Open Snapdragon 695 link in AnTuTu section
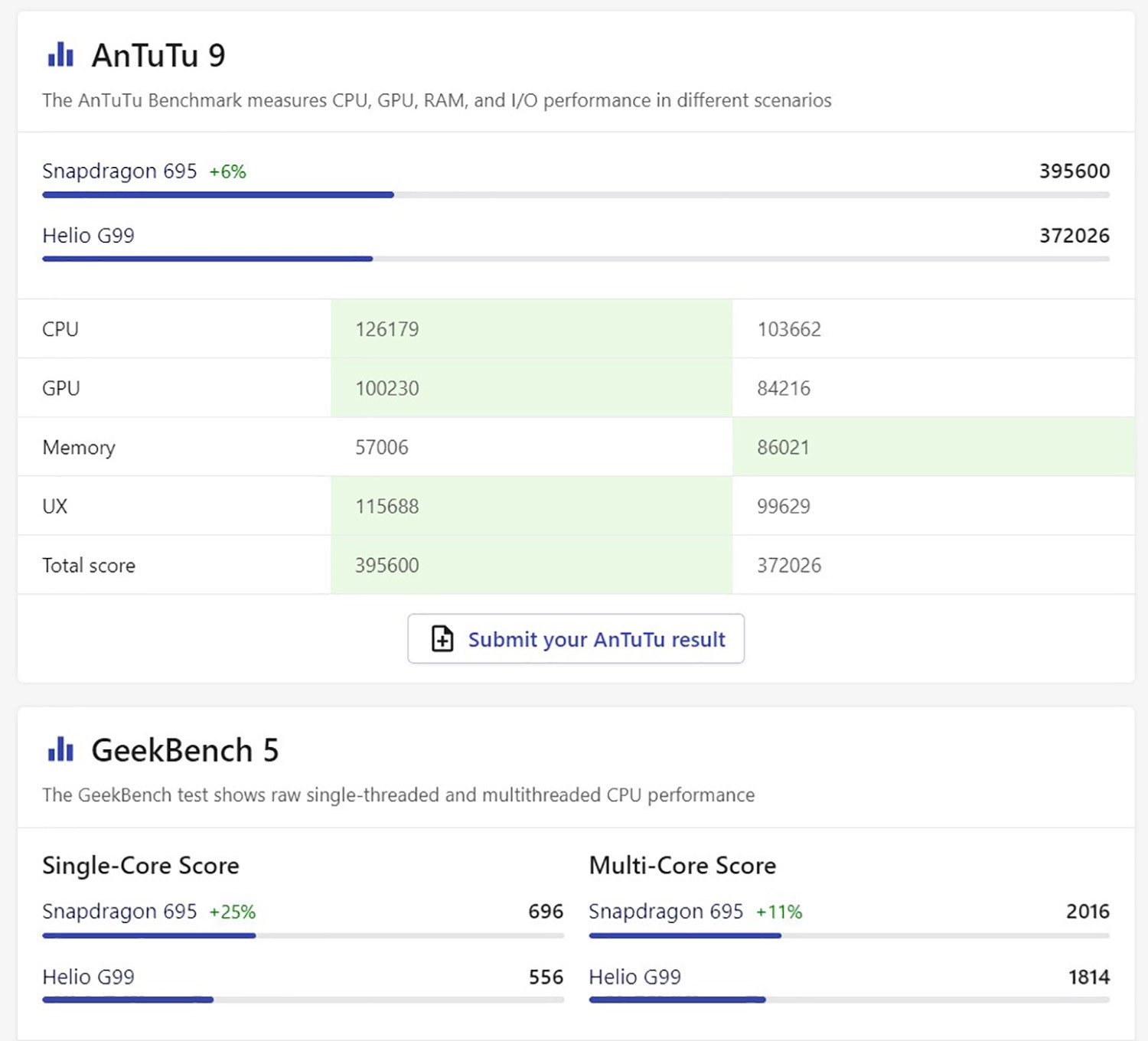The width and height of the screenshot is (1148, 1041). click(119, 171)
